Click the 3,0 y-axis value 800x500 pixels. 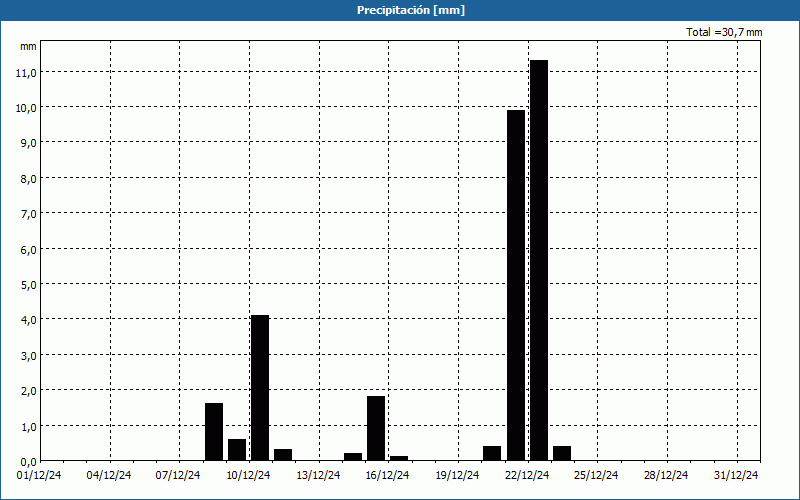tap(29, 356)
